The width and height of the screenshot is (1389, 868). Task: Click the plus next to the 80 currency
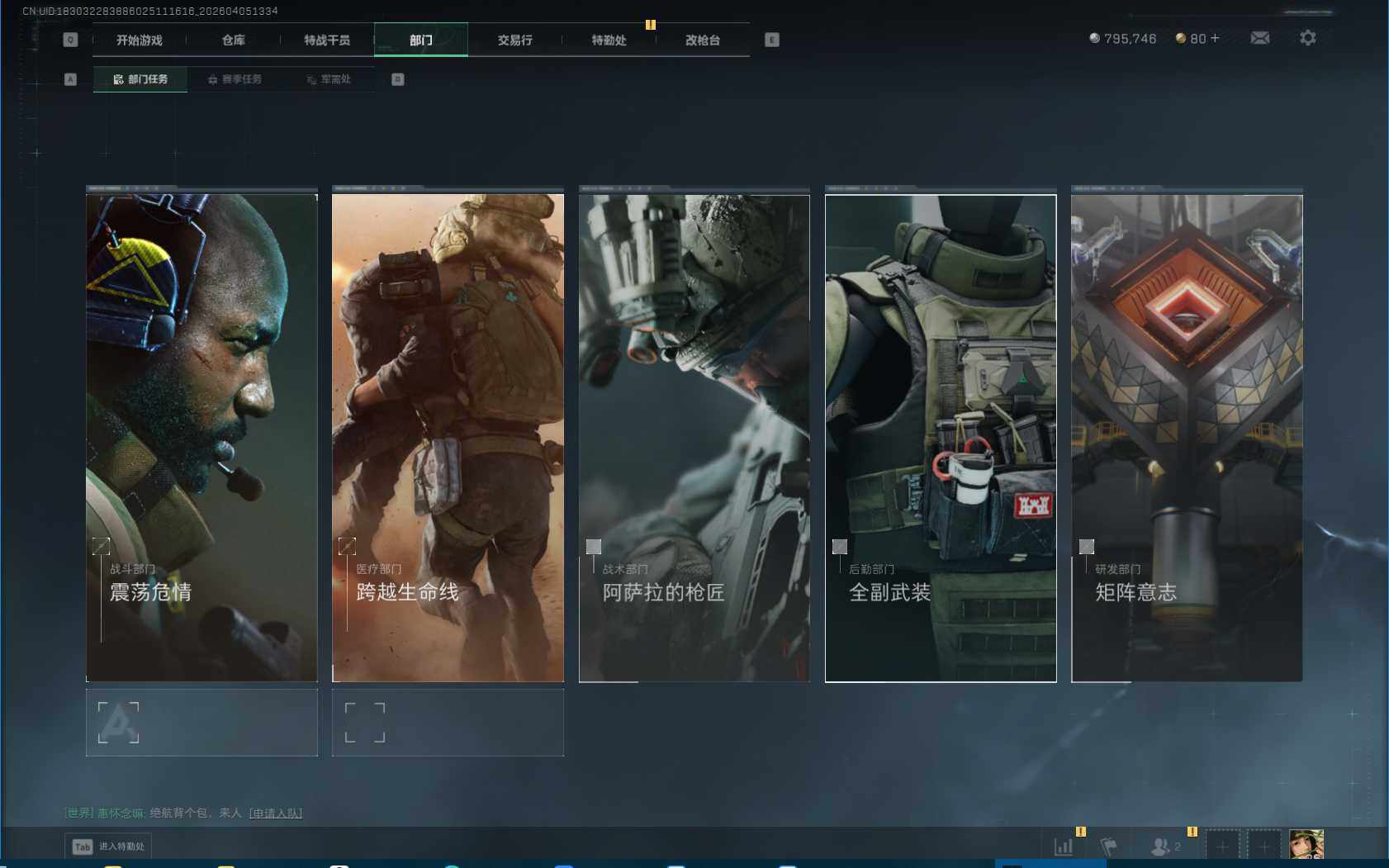click(1215, 38)
